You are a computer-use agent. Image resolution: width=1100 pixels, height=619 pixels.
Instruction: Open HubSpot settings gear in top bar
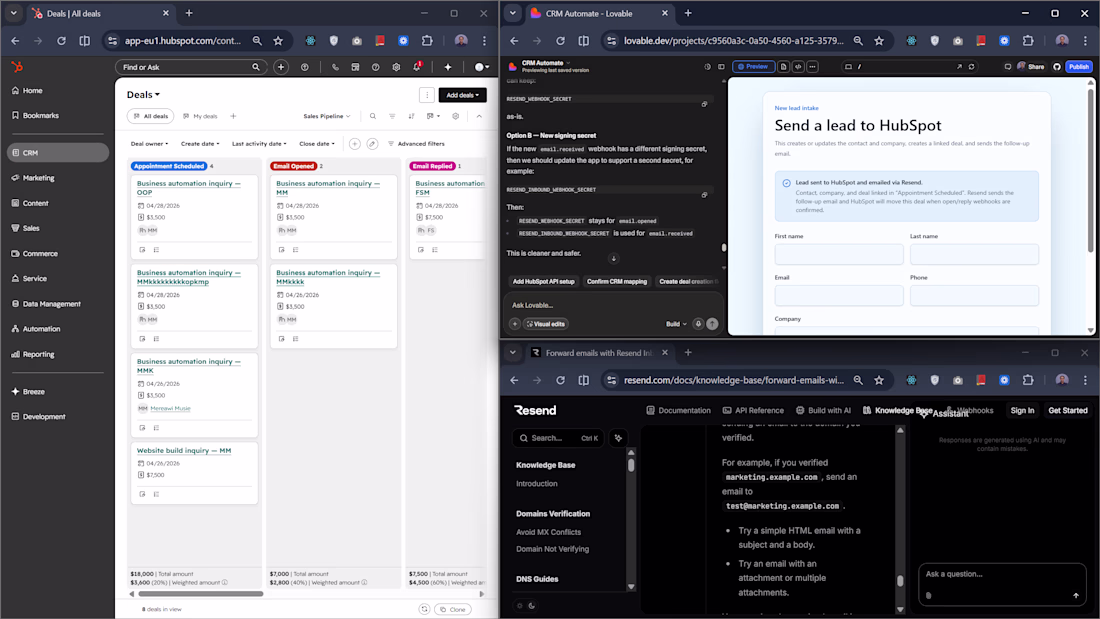(396, 67)
